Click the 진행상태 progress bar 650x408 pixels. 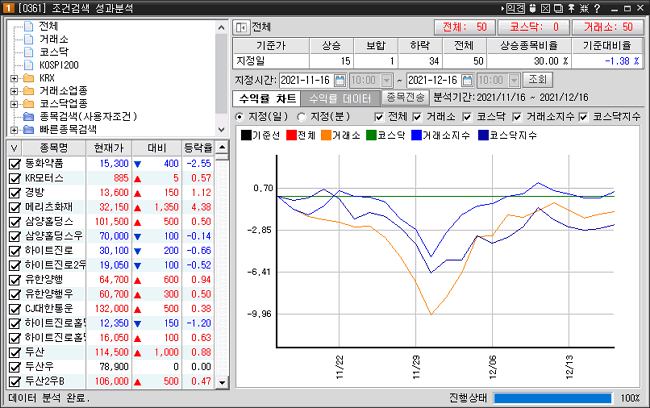click(x=553, y=398)
